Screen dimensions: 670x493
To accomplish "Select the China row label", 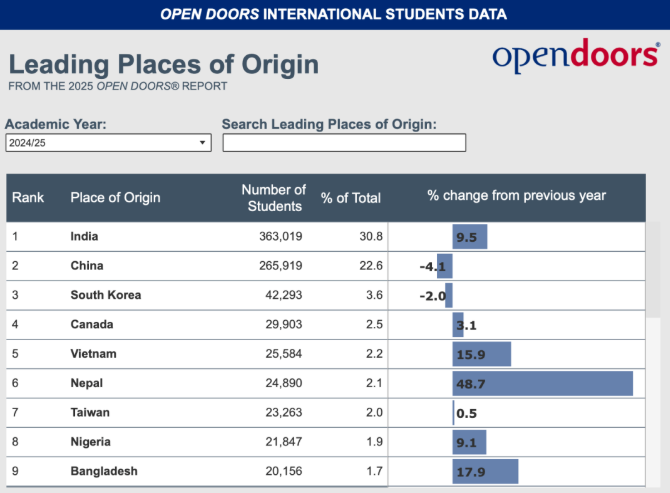I will [87, 266].
